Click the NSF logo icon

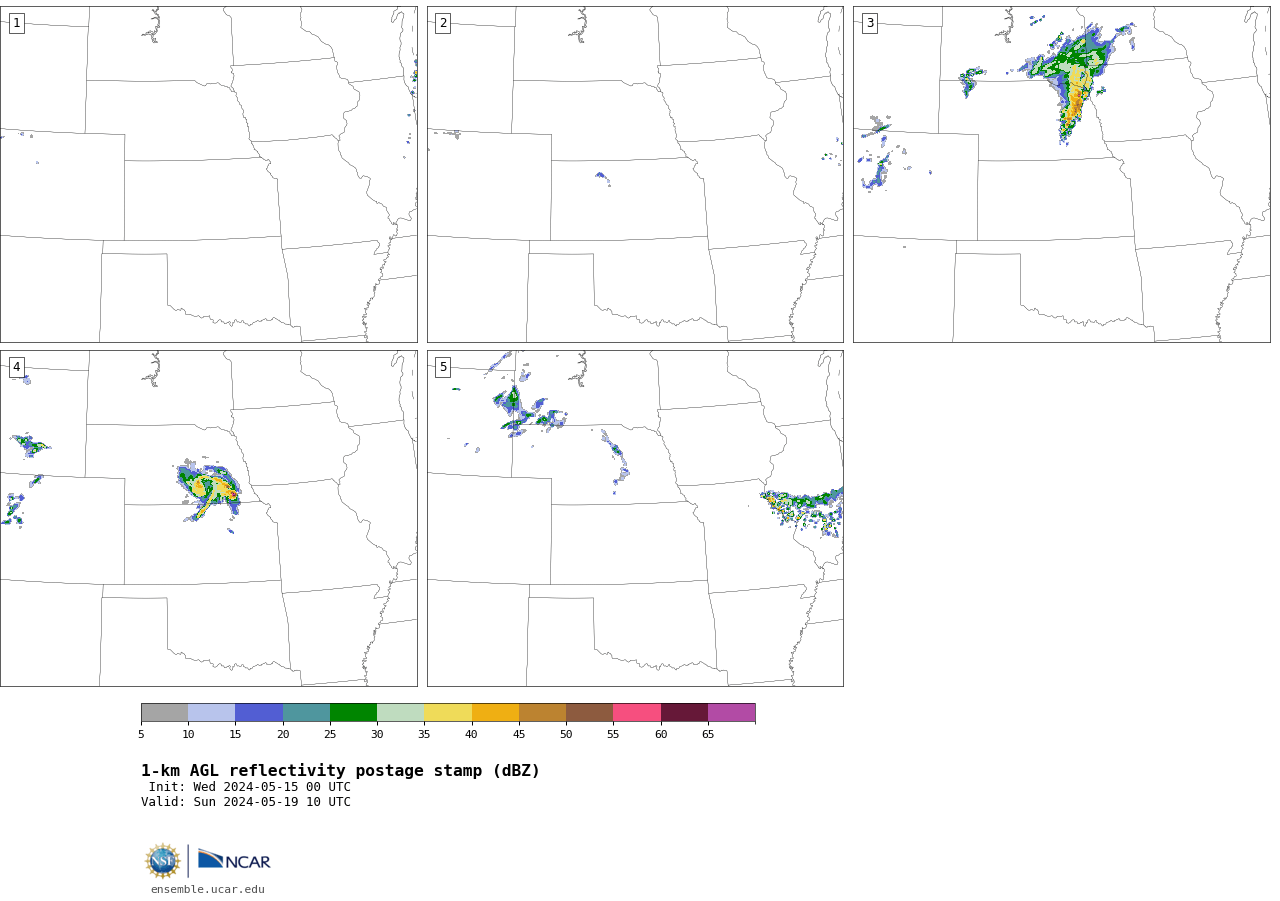coord(163,861)
